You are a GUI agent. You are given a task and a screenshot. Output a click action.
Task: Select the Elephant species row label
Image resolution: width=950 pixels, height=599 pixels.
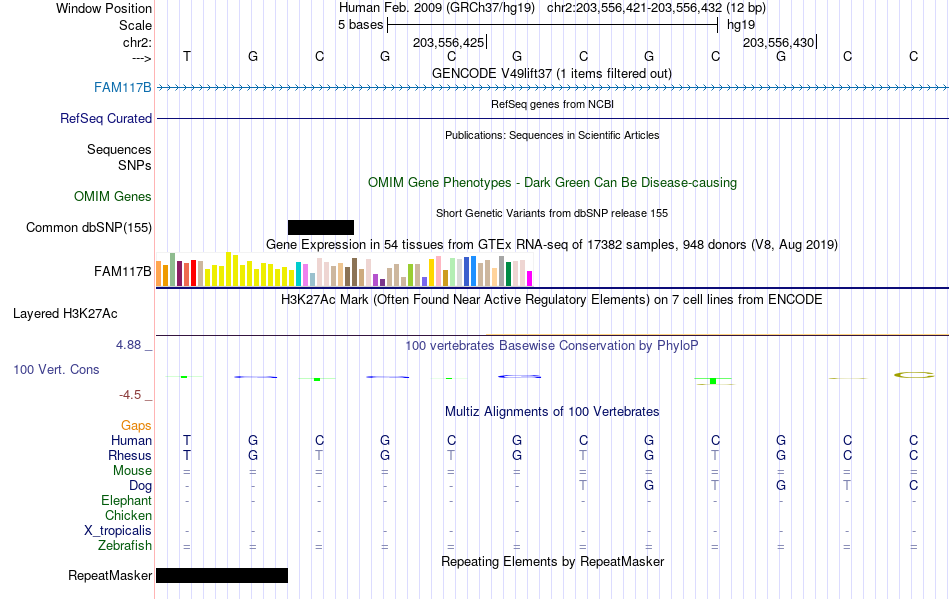pyautogui.click(x=127, y=500)
